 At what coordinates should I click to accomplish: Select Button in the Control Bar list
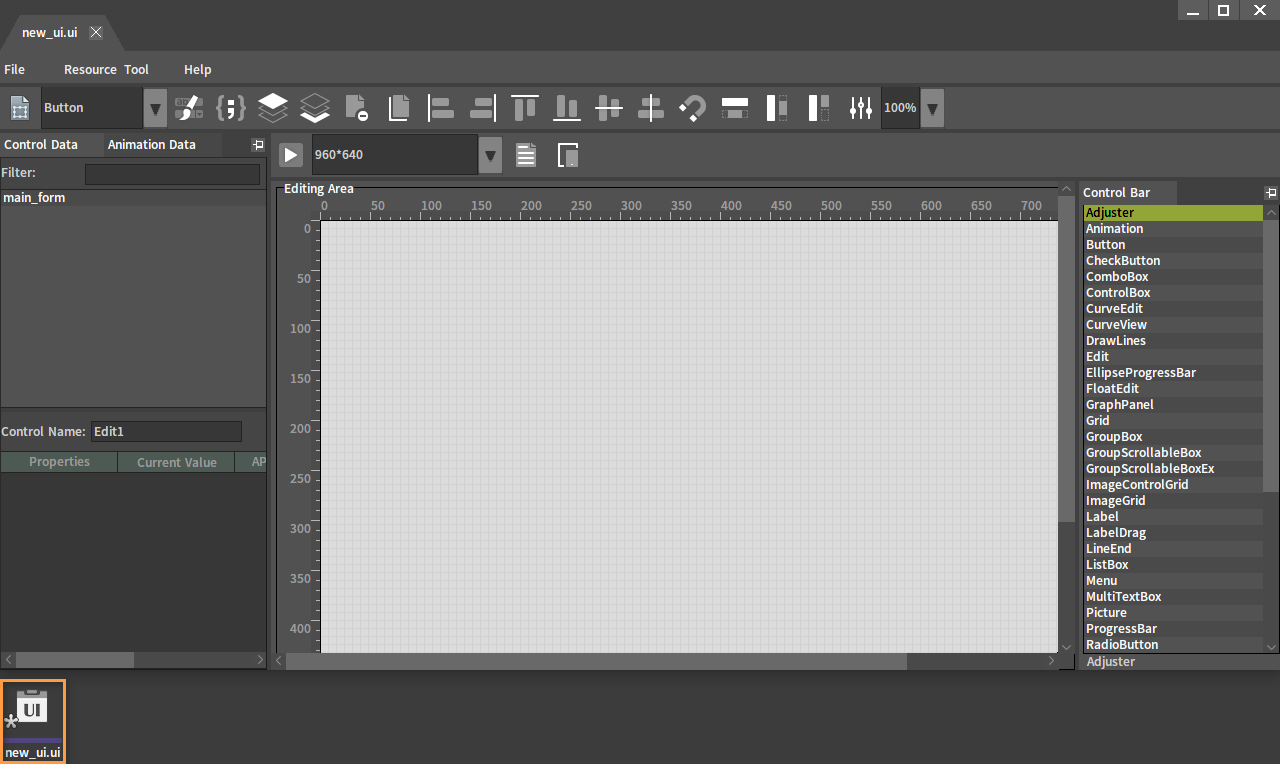pos(1173,245)
